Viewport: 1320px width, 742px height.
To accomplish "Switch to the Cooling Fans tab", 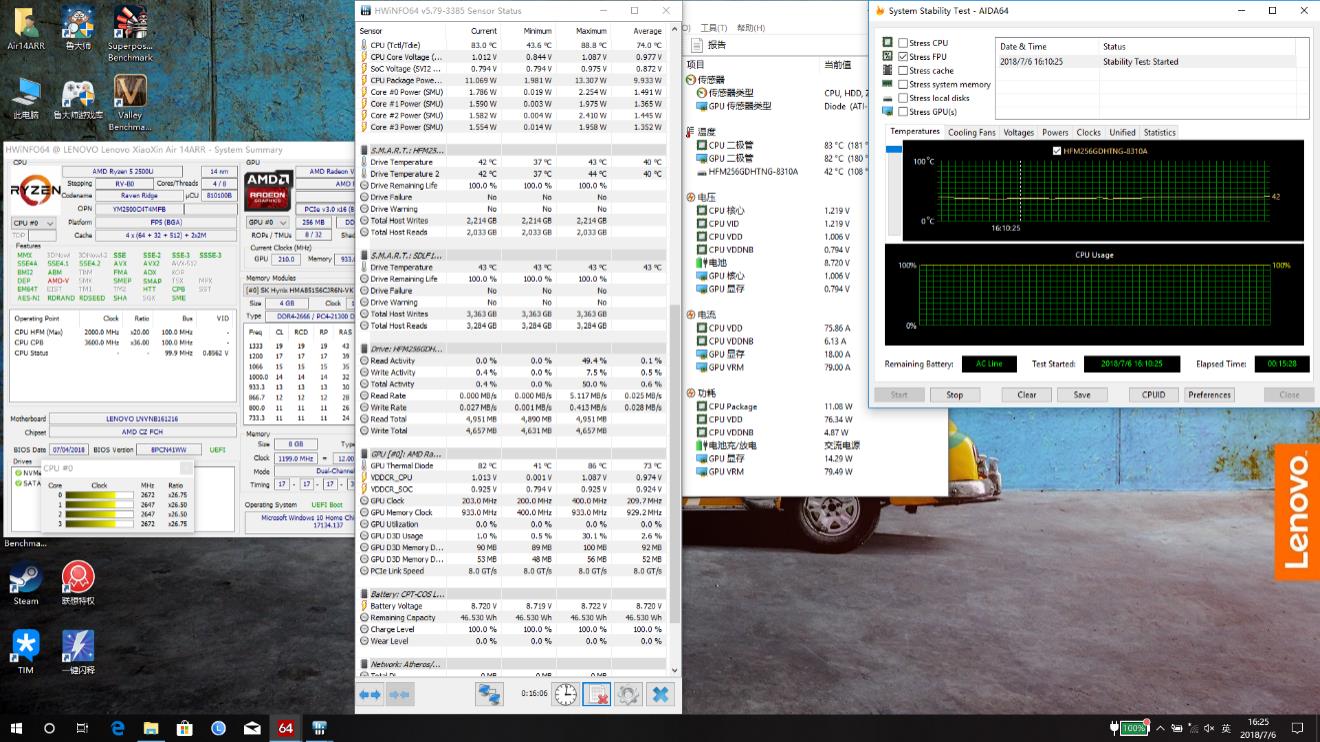I will (x=971, y=132).
